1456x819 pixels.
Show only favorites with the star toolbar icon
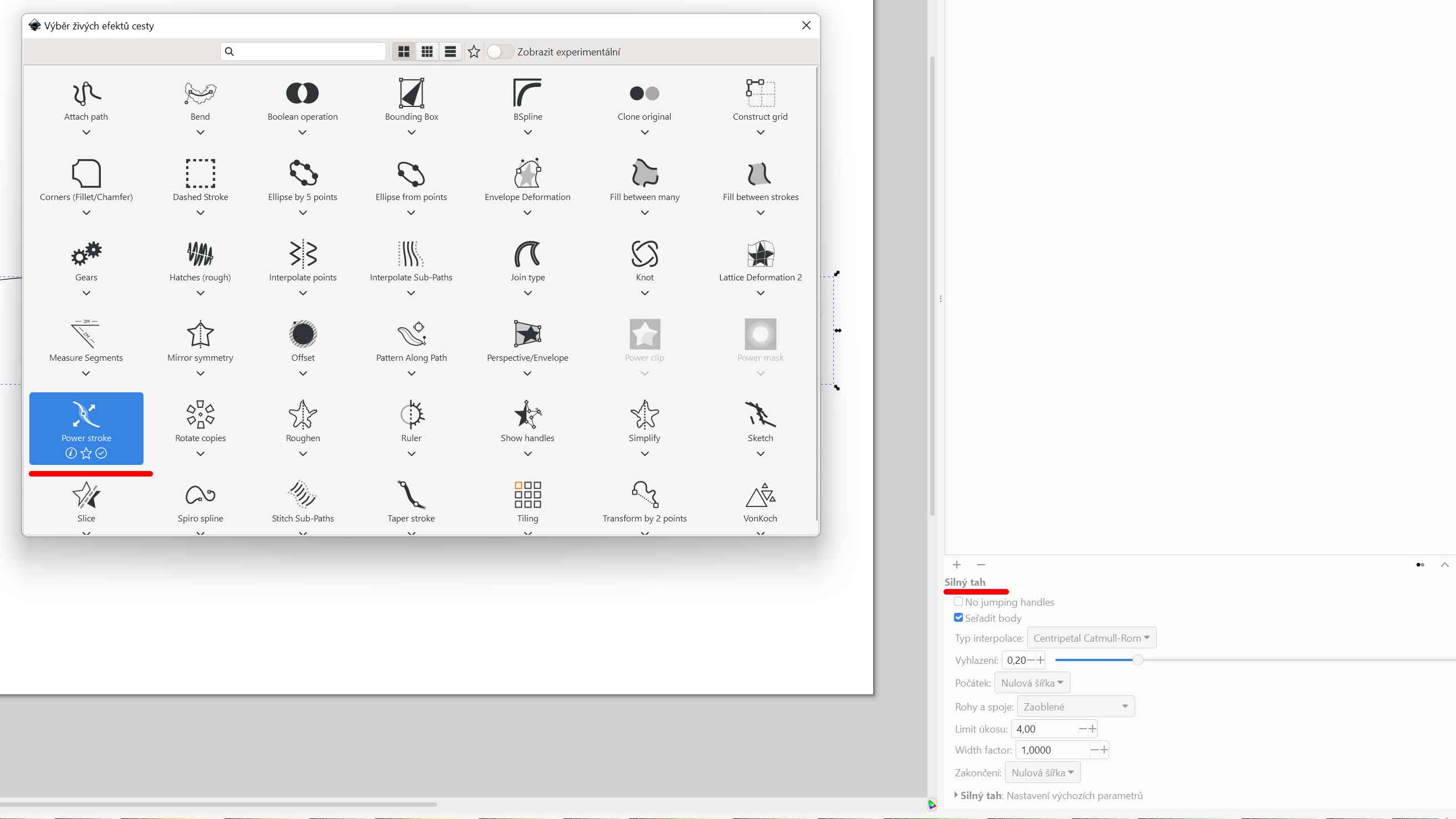click(474, 52)
